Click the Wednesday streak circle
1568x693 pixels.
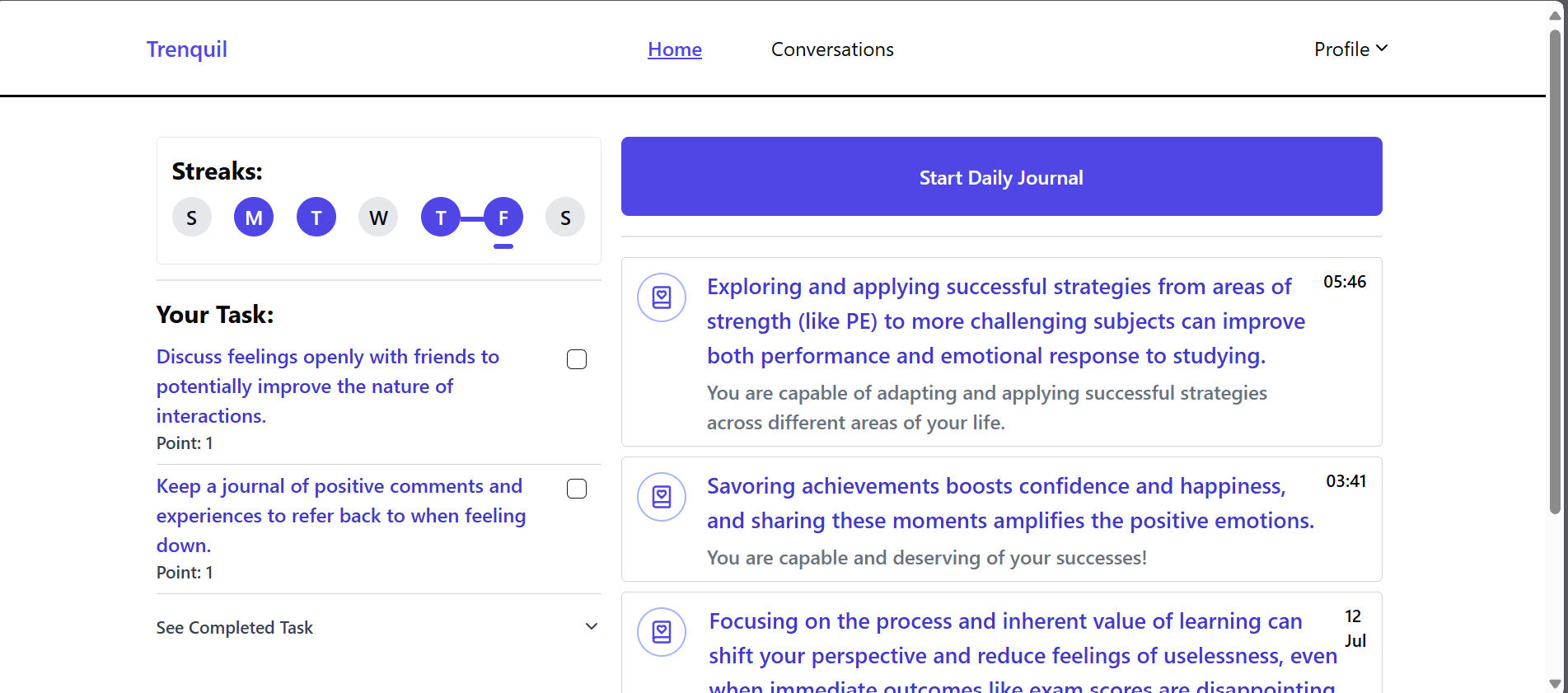pyautogui.click(x=378, y=218)
